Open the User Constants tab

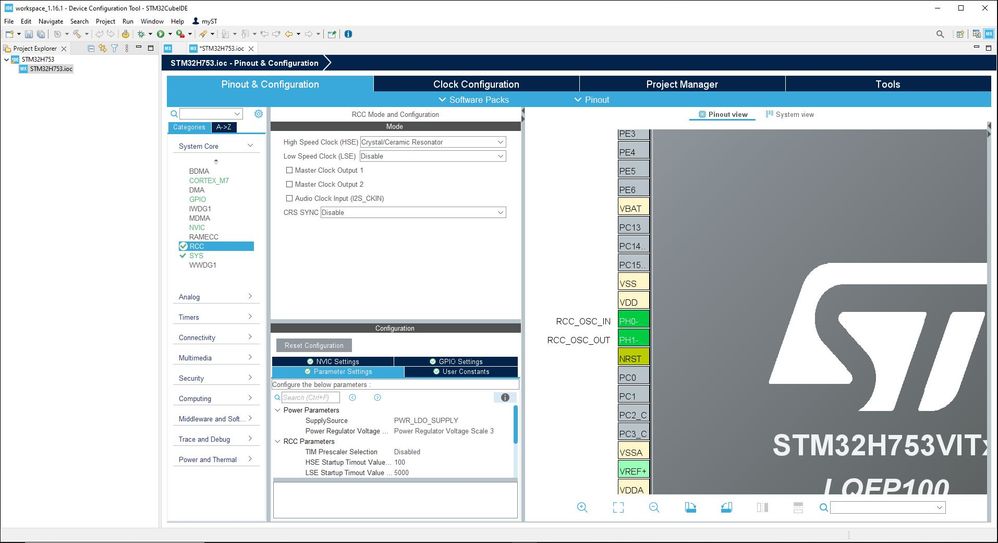point(461,372)
